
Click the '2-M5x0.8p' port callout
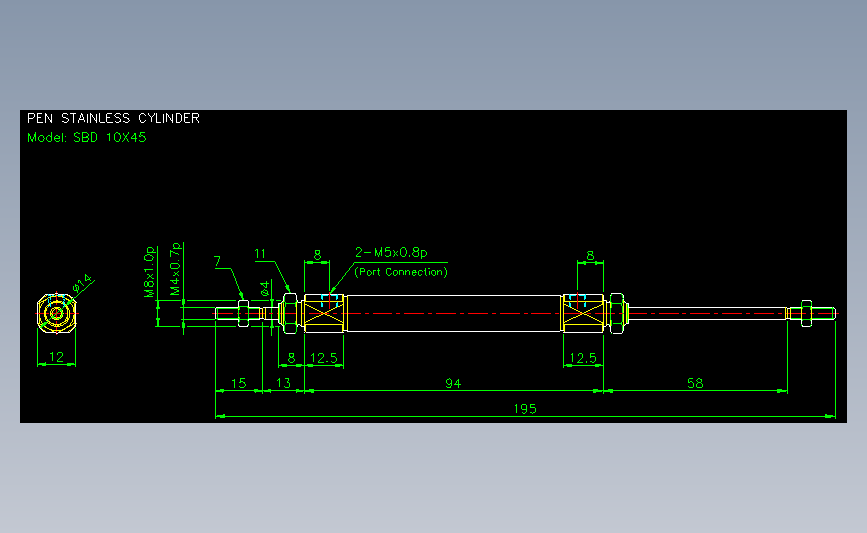pos(391,253)
